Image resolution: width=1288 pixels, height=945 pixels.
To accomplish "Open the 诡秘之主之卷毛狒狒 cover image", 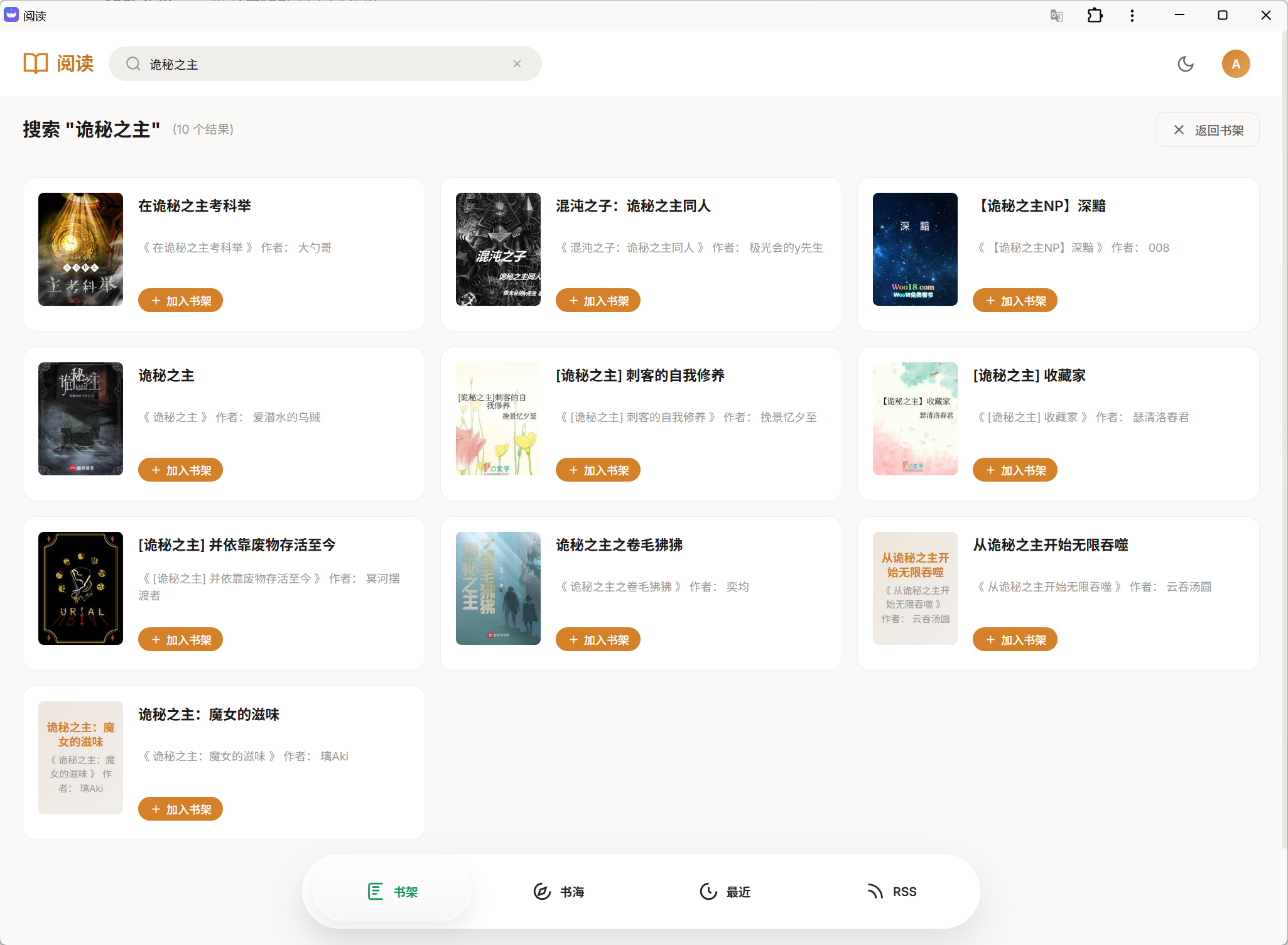I will [498, 588].
